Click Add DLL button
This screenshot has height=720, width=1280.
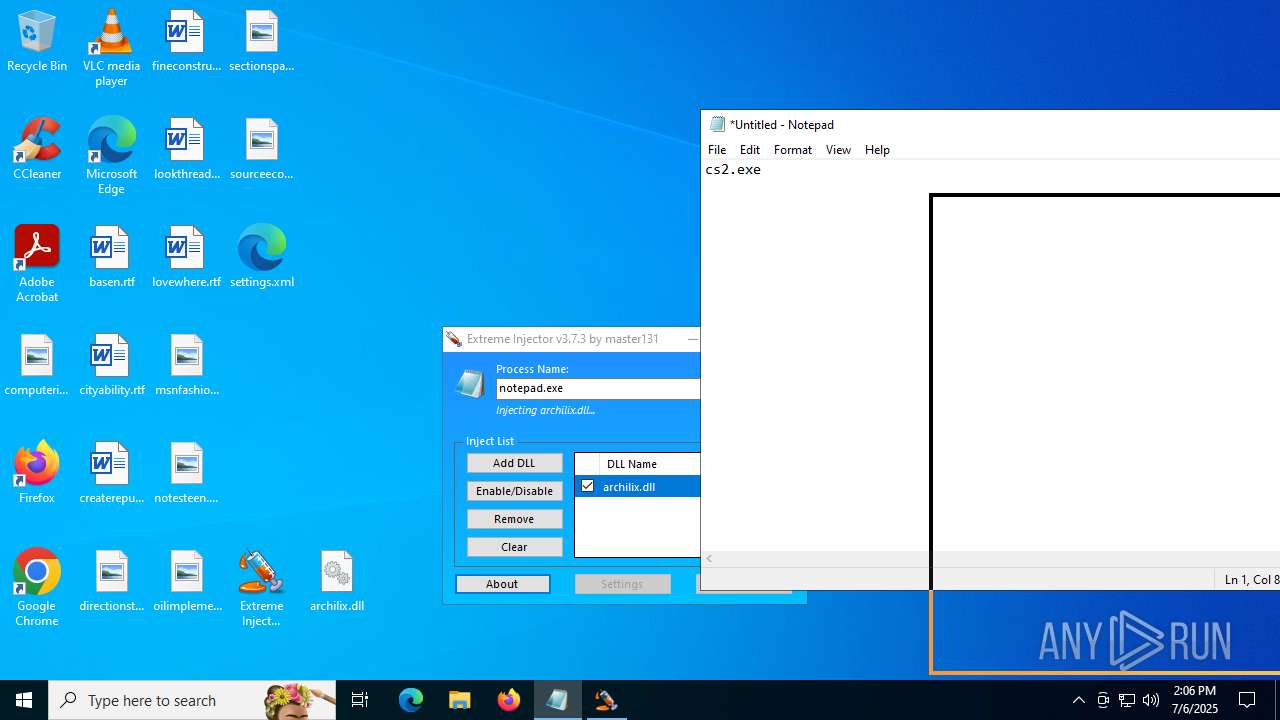[514, 463]
